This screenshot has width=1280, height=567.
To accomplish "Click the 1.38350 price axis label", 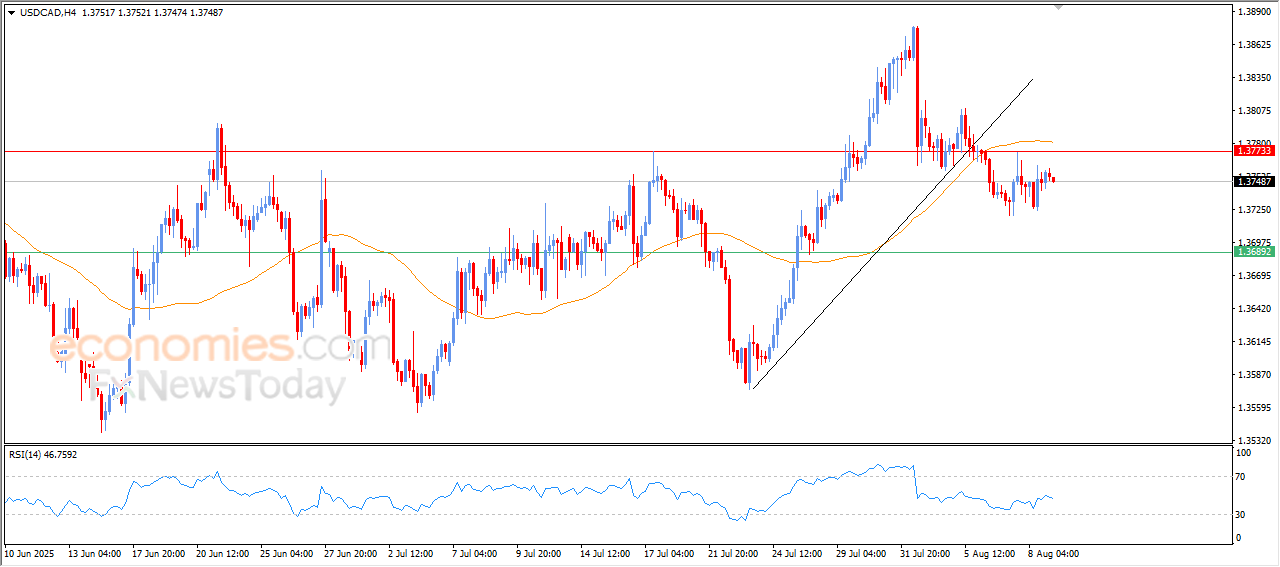I will [x=1255, y=78].
